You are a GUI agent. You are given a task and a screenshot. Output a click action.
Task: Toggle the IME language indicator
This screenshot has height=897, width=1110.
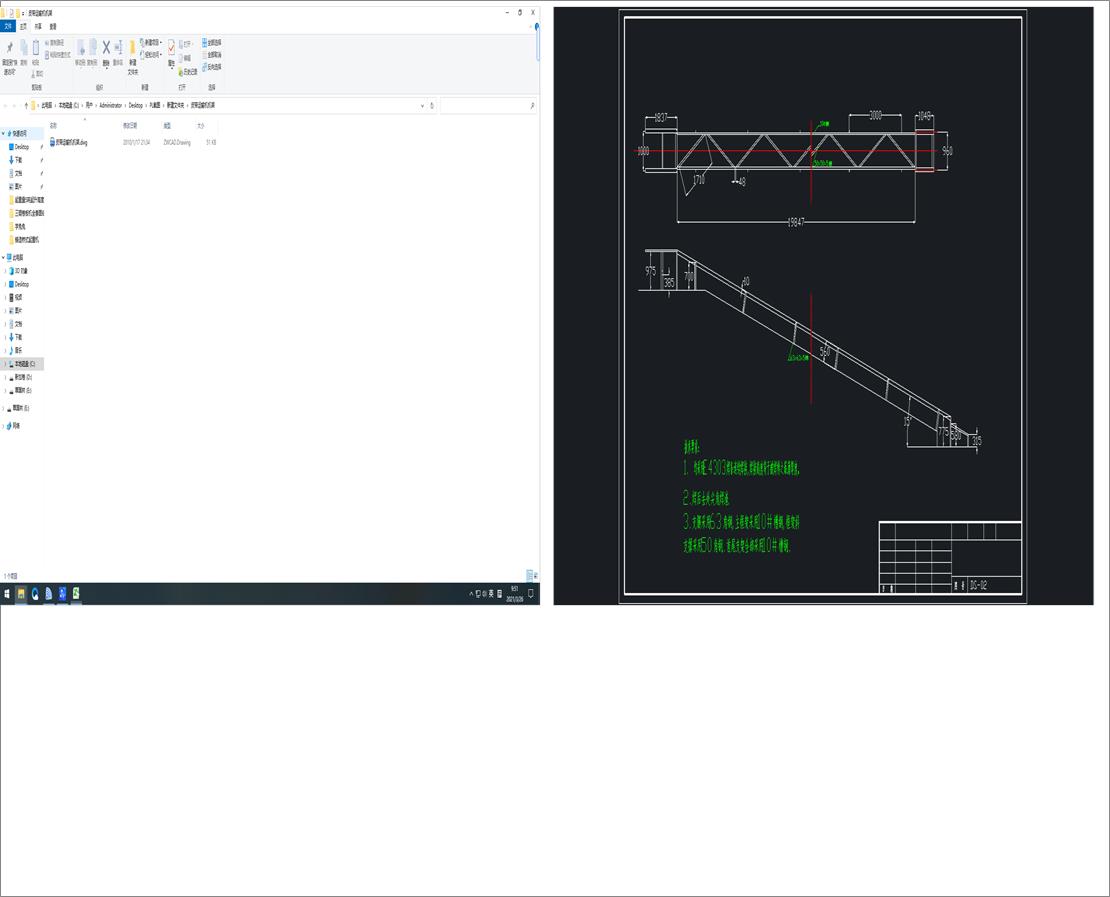tap(491, 594)
